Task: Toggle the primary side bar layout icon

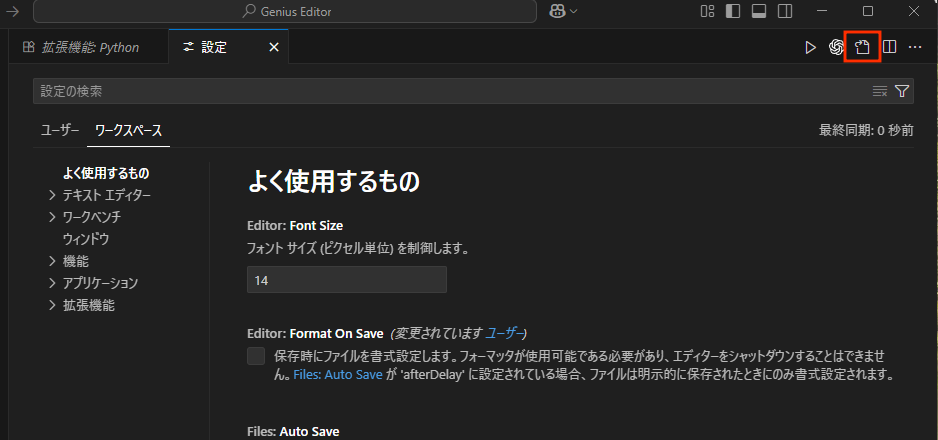Action: click(733, 12)
